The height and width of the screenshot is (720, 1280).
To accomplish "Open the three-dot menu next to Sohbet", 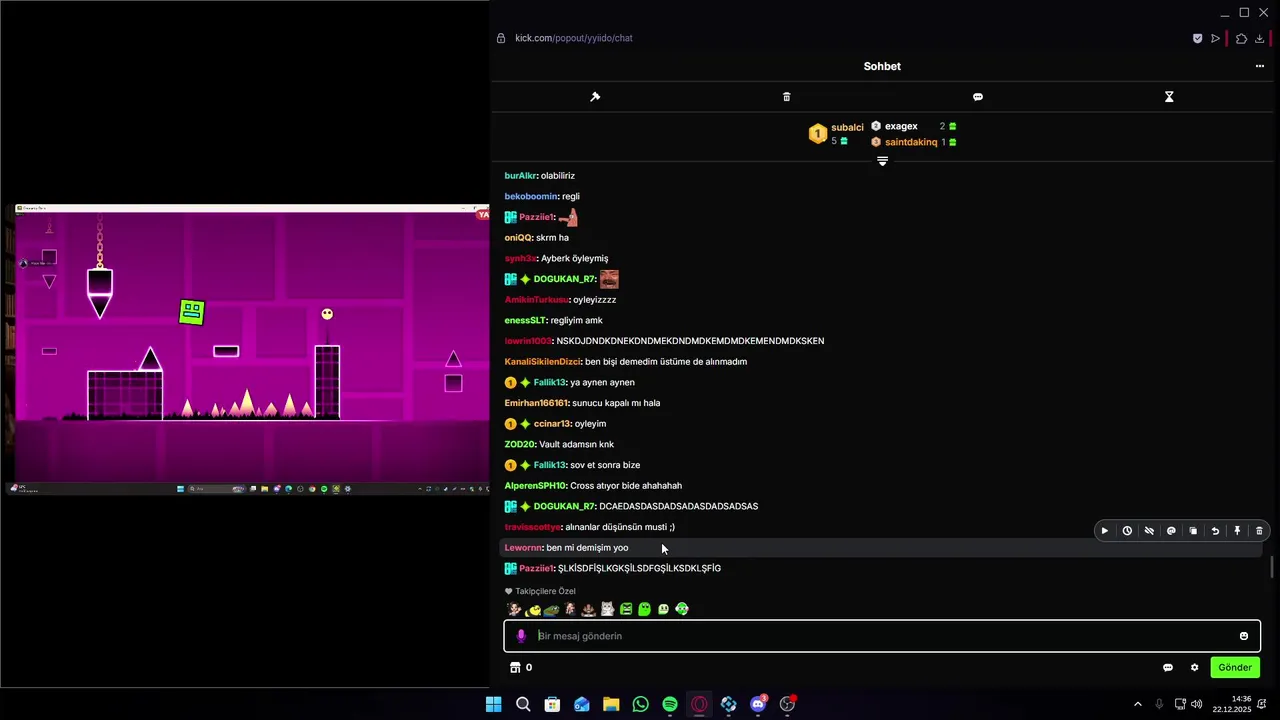I will (1260, 66).
